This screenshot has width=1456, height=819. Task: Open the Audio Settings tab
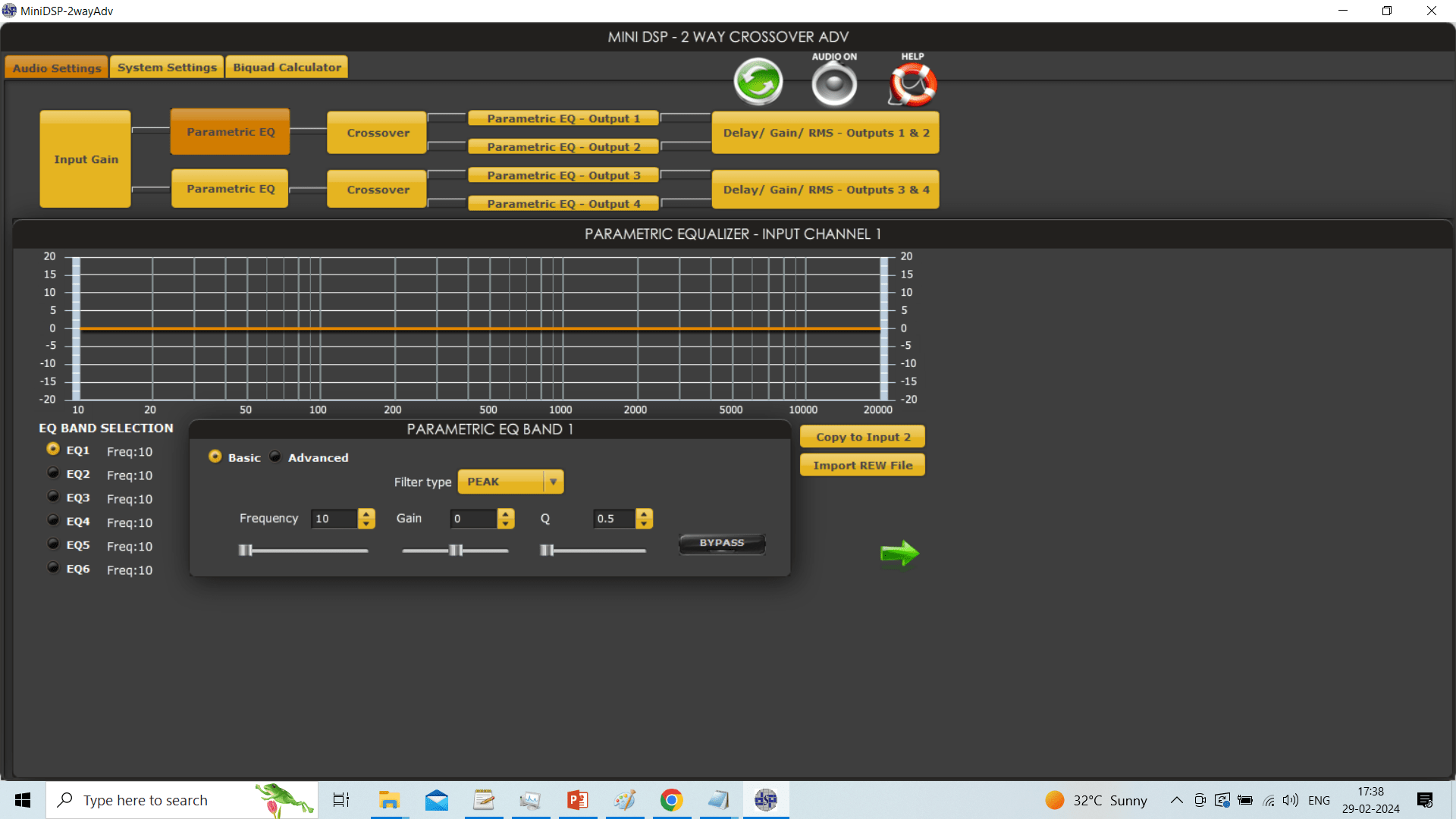(x=57, y=67)
